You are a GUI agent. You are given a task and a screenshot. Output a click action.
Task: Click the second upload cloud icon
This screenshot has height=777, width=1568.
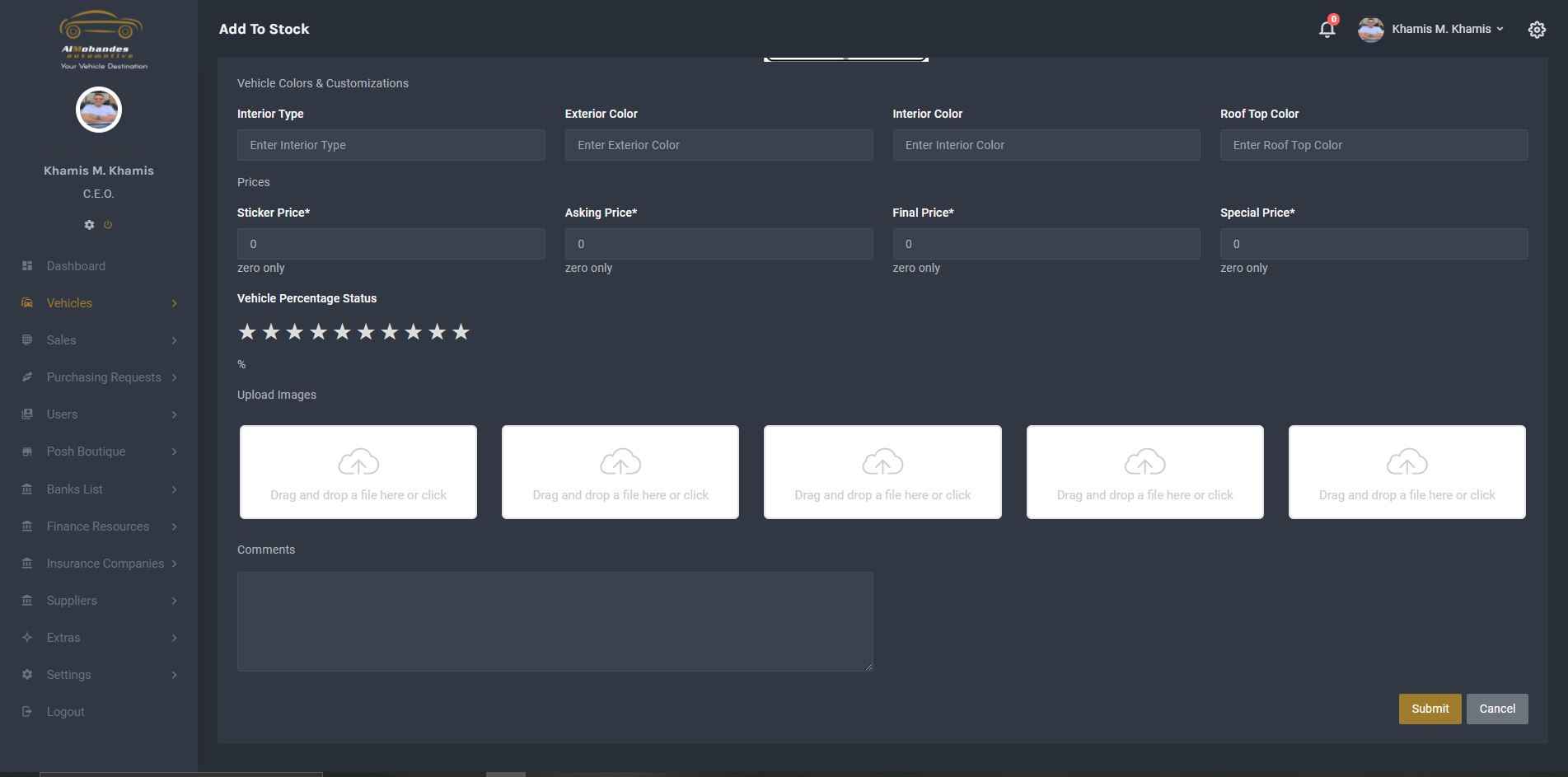coord(620,462)
